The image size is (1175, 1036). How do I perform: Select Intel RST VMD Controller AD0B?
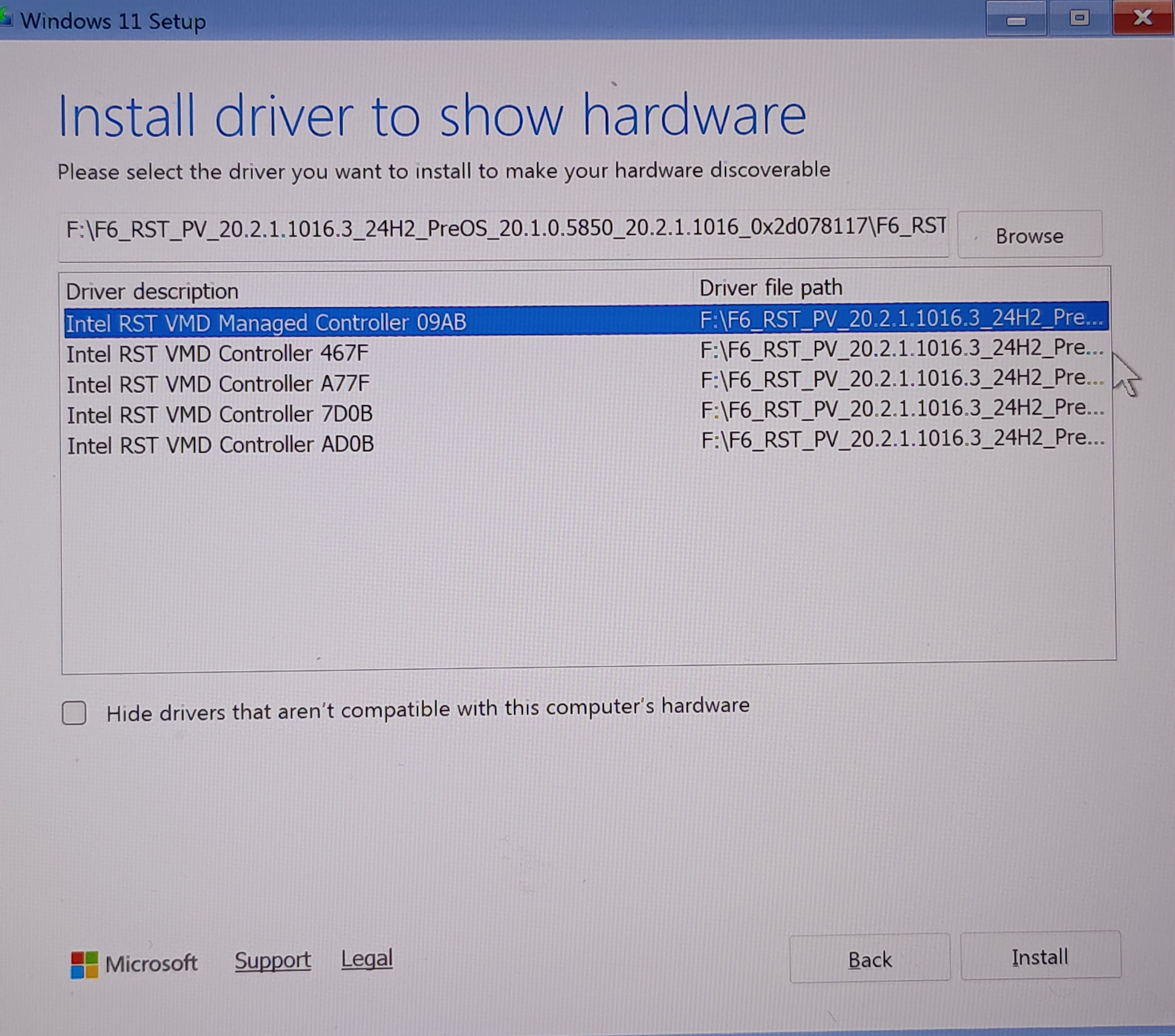(586, 442)
